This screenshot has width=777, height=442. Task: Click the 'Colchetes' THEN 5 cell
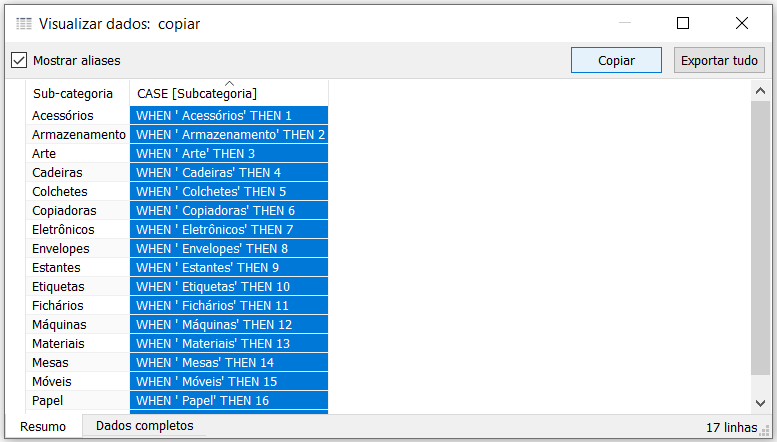[x=229, y=191]
